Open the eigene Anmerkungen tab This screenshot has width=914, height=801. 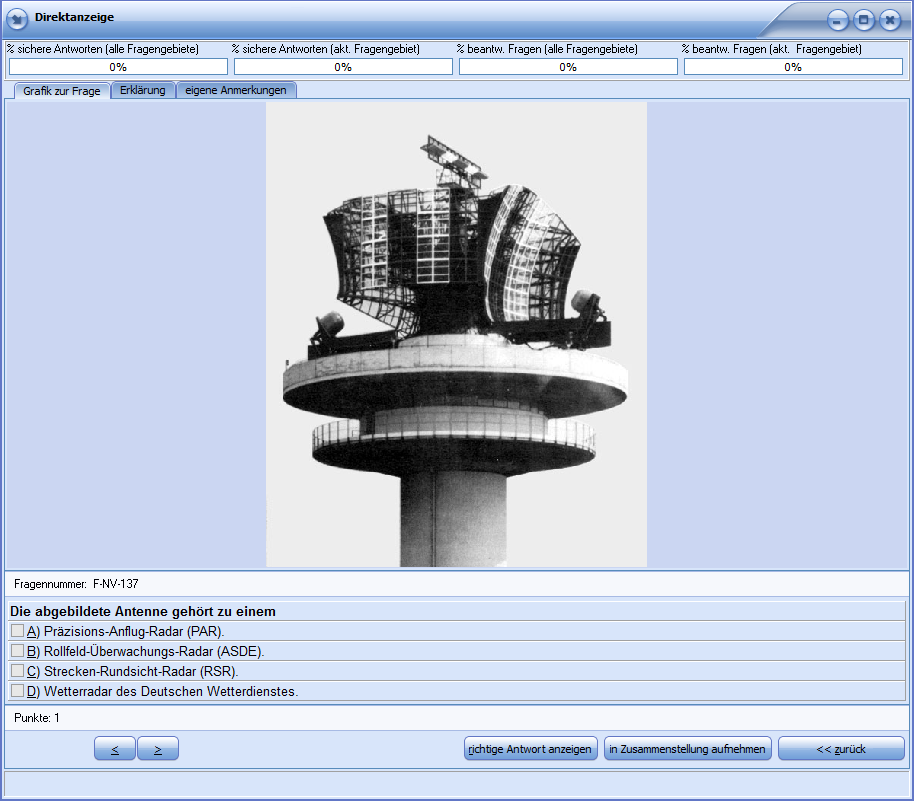(x=236, y=90)
